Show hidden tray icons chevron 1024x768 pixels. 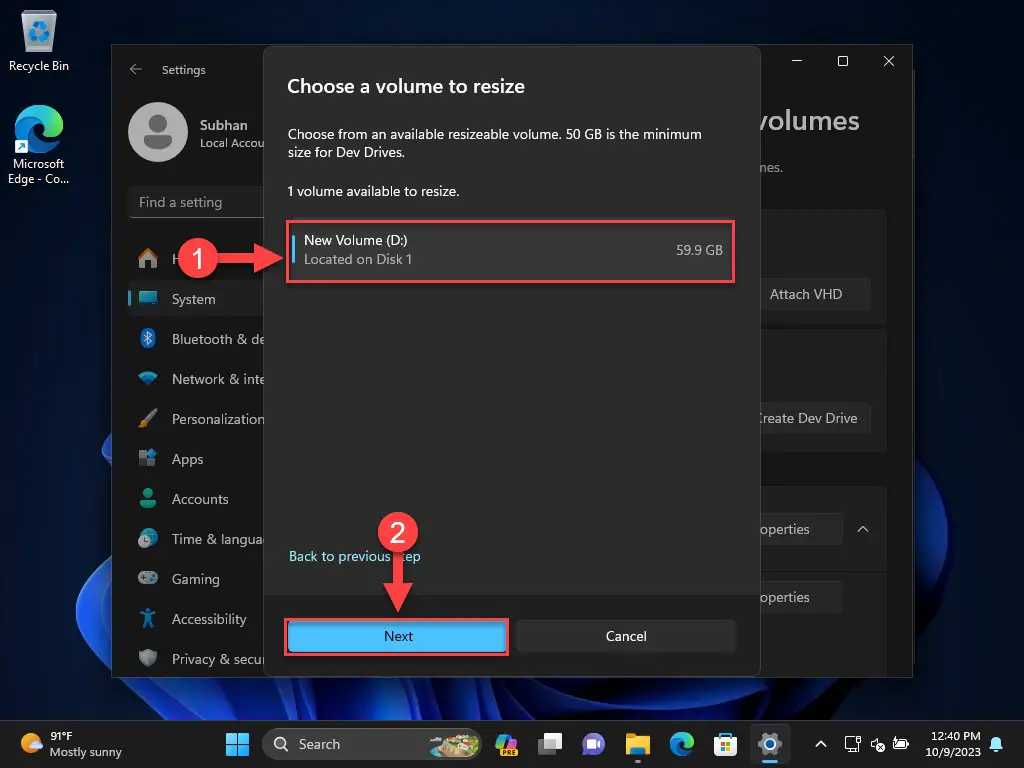coord(821,744)
